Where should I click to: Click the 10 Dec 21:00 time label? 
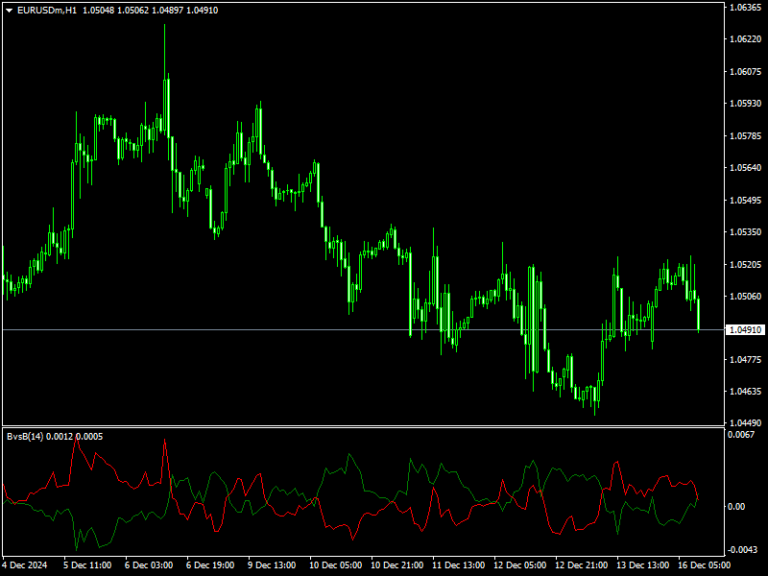pos(397,565)
